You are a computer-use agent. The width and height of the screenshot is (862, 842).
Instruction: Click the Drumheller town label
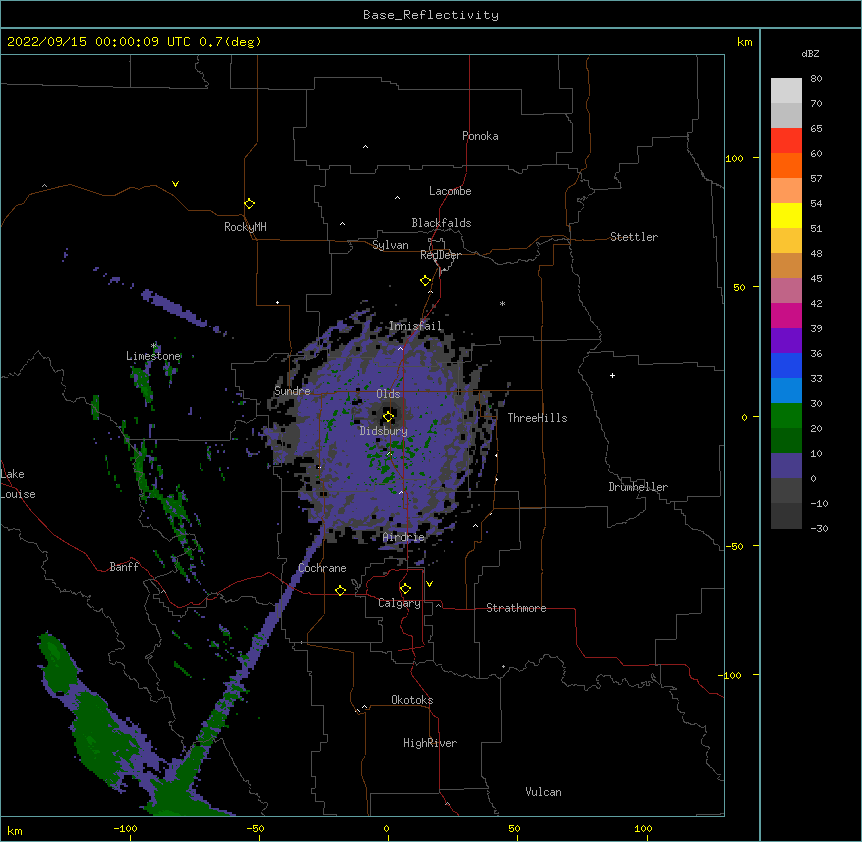pos(638,487)
